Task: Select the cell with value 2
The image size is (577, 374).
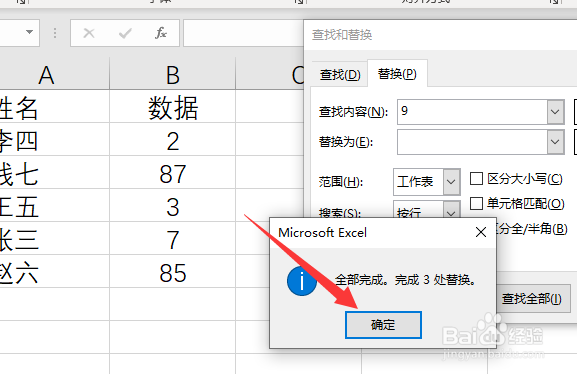Action: (x=173, y=140)
